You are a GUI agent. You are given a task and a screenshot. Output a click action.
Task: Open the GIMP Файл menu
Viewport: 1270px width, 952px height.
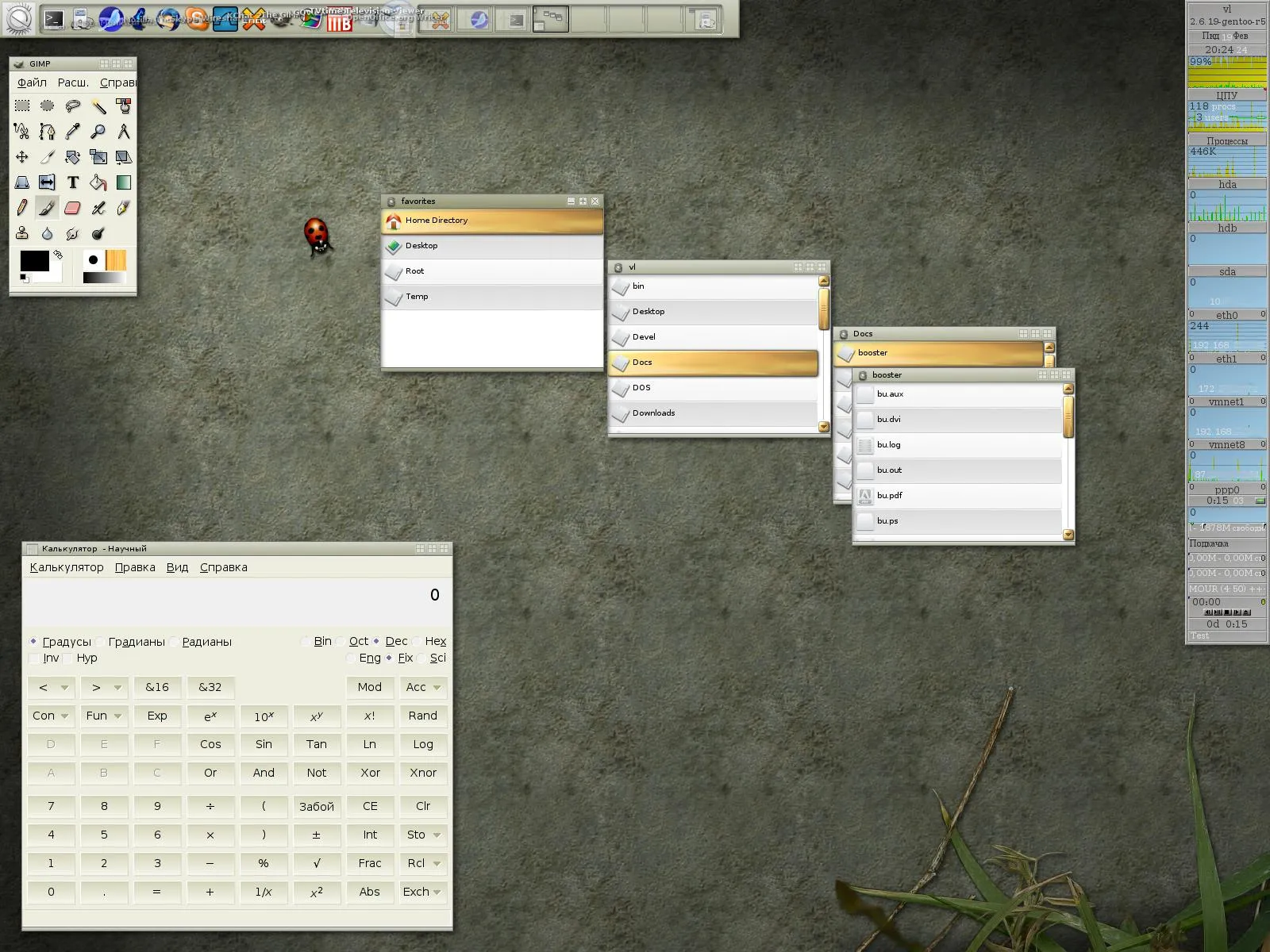[32, 83]
